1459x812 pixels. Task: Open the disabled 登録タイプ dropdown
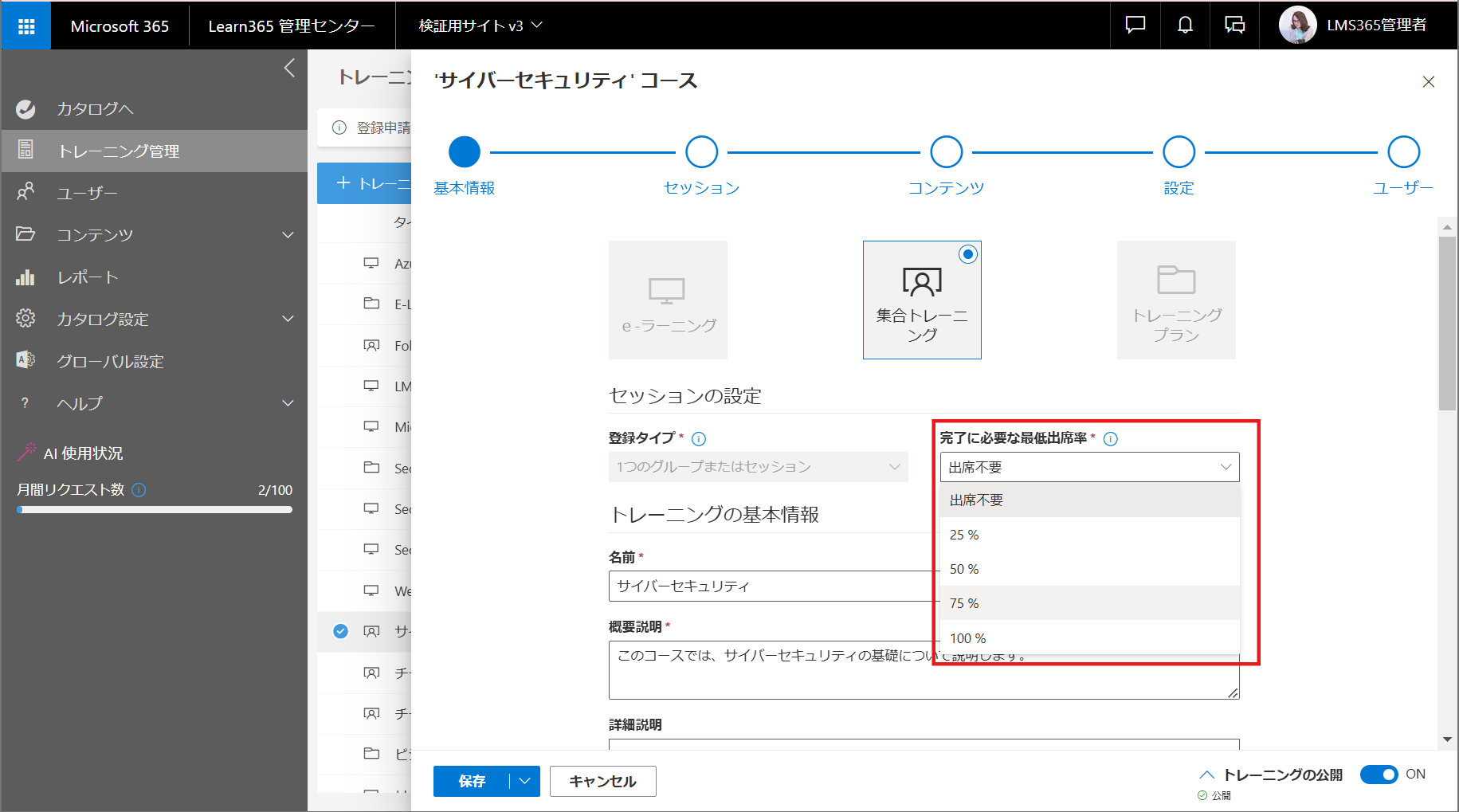(758, 467)
